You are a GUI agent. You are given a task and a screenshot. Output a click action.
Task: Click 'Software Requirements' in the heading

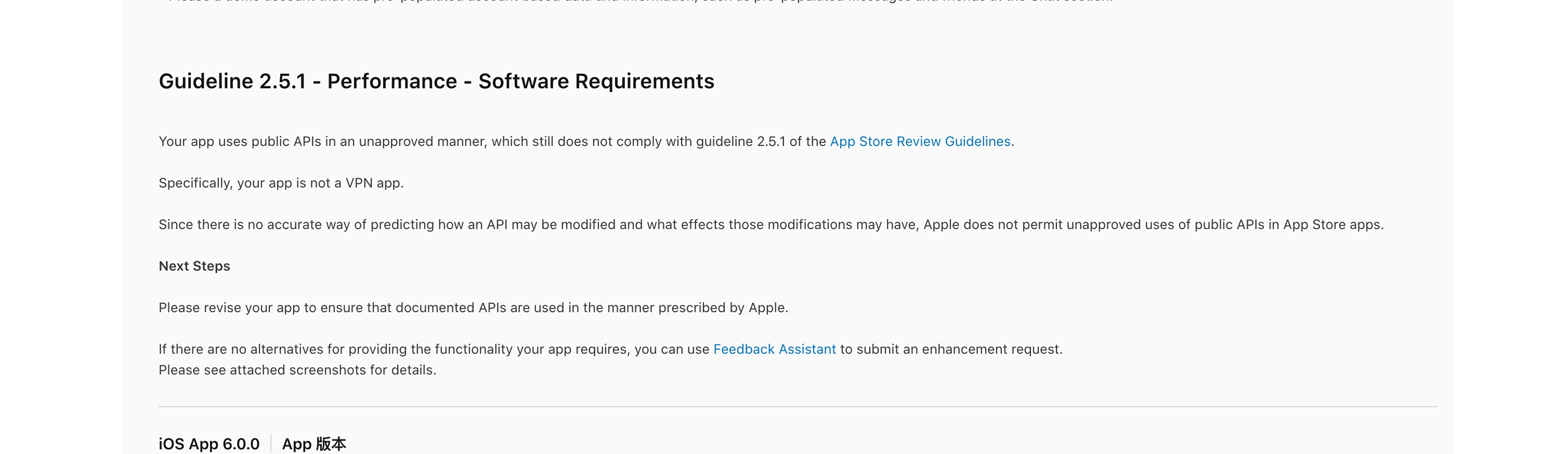(596, 81)
